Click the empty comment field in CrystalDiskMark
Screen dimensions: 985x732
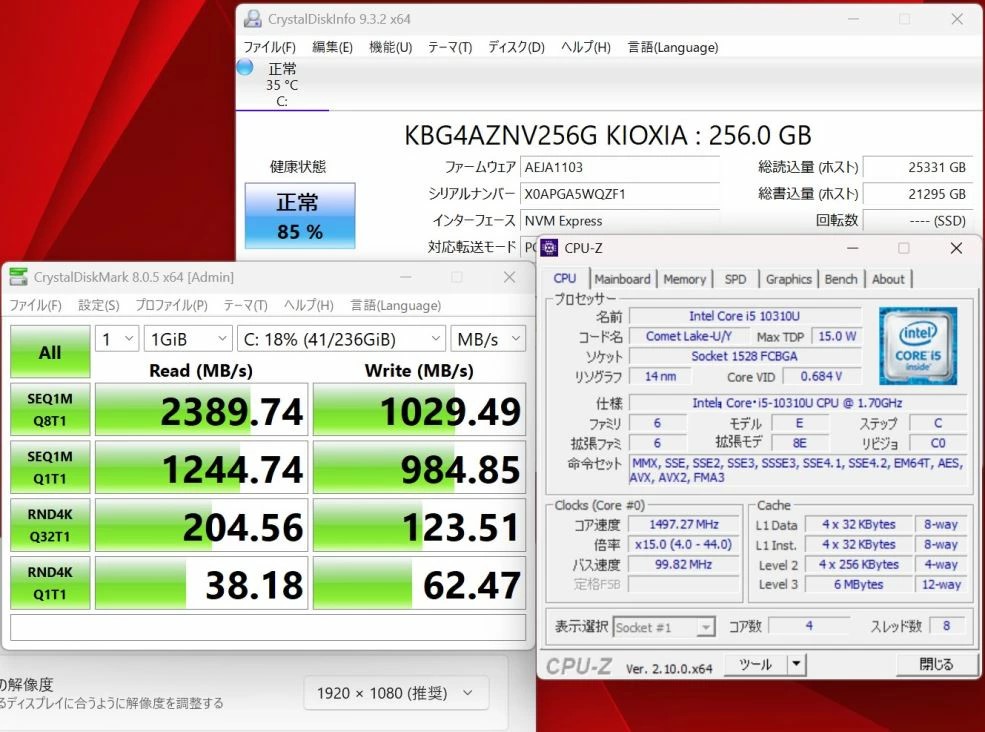point(268,627)
